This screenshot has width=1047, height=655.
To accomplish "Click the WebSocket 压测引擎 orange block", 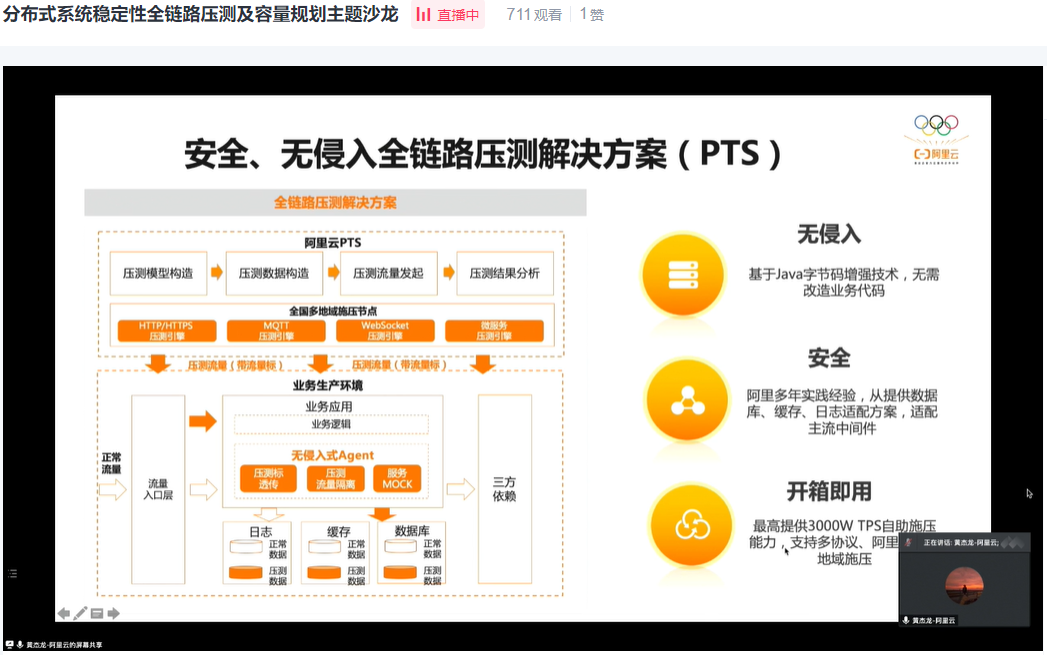I will 385,331.
